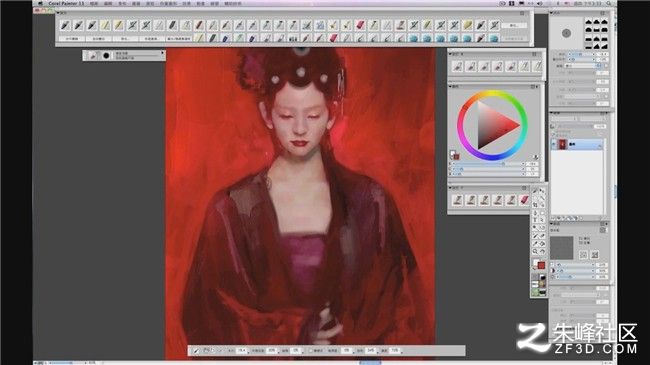Collapse the Papers panel disclosure triangle

[552, 224]
